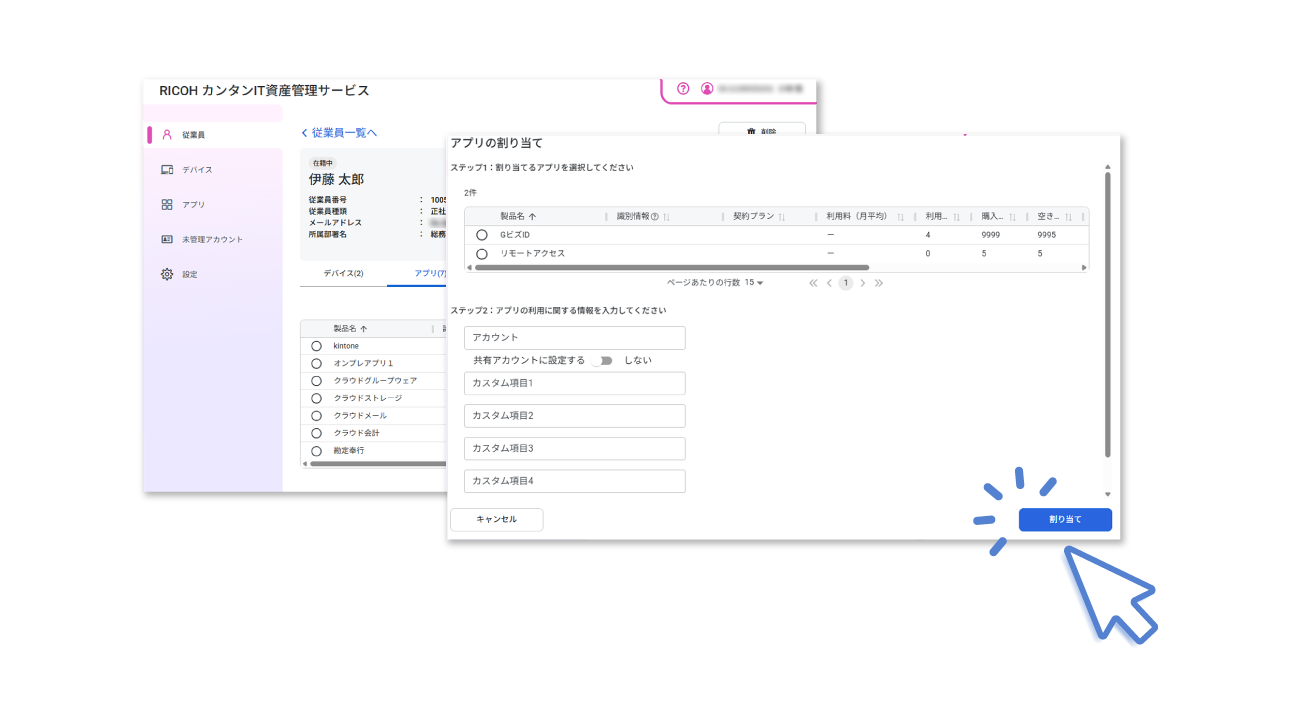Open the 従業員 section in the sidebar
Image resolution: width=1300 pixels, height=728 pixels.
click(x=196, y=134)
